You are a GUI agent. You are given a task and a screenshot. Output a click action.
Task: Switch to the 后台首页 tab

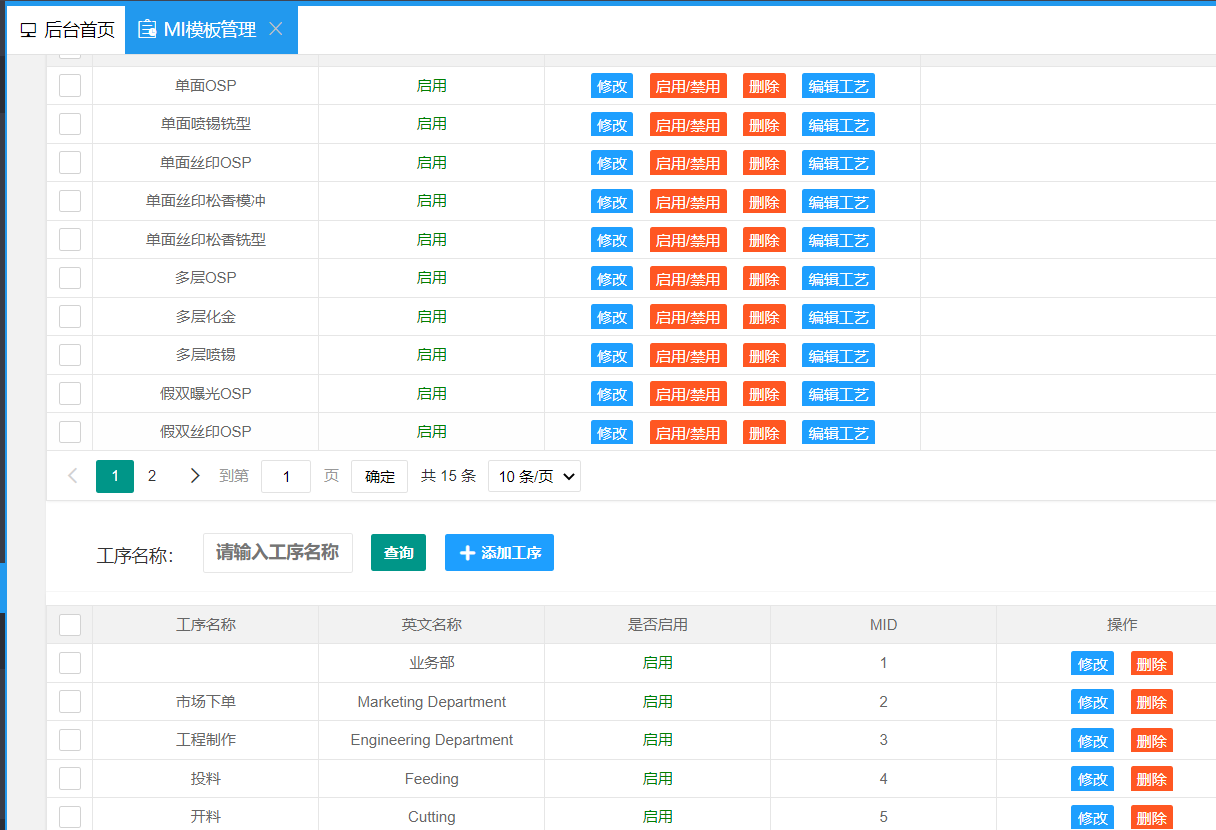coord(68,30)
